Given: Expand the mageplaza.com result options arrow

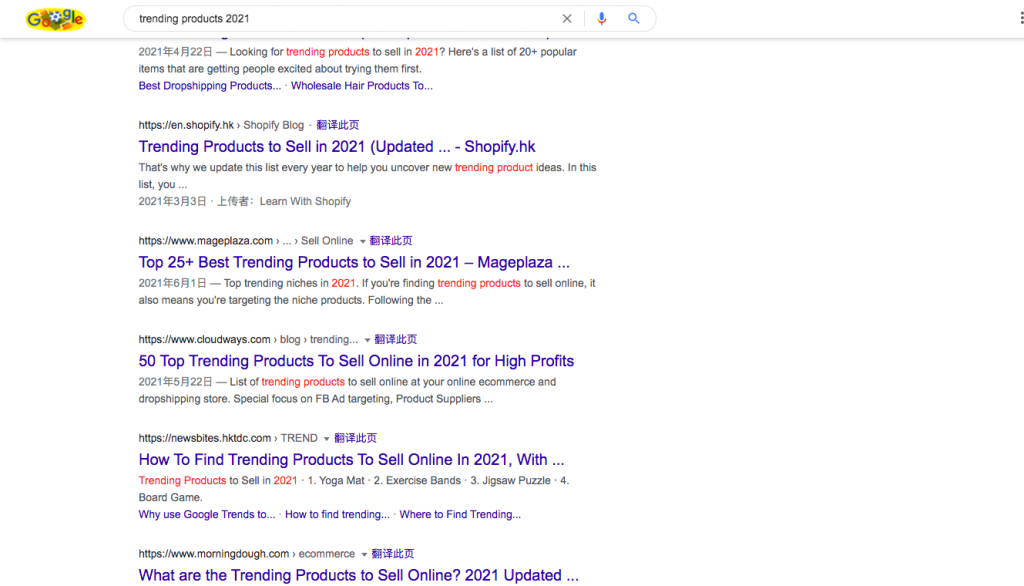Looking at the screenshot, I should click(362, 241).
